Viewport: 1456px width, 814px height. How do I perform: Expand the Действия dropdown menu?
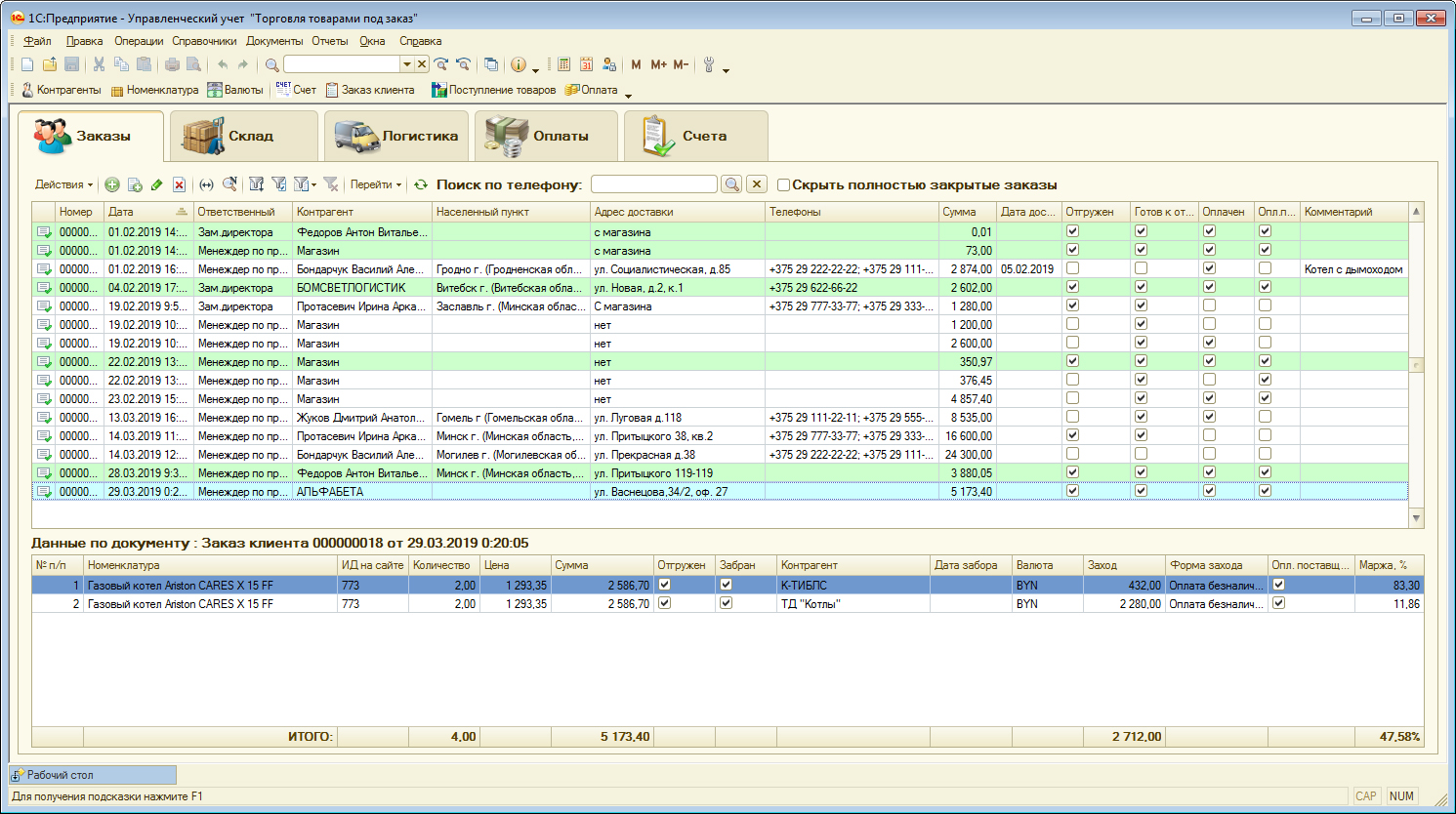coord(64,184)
